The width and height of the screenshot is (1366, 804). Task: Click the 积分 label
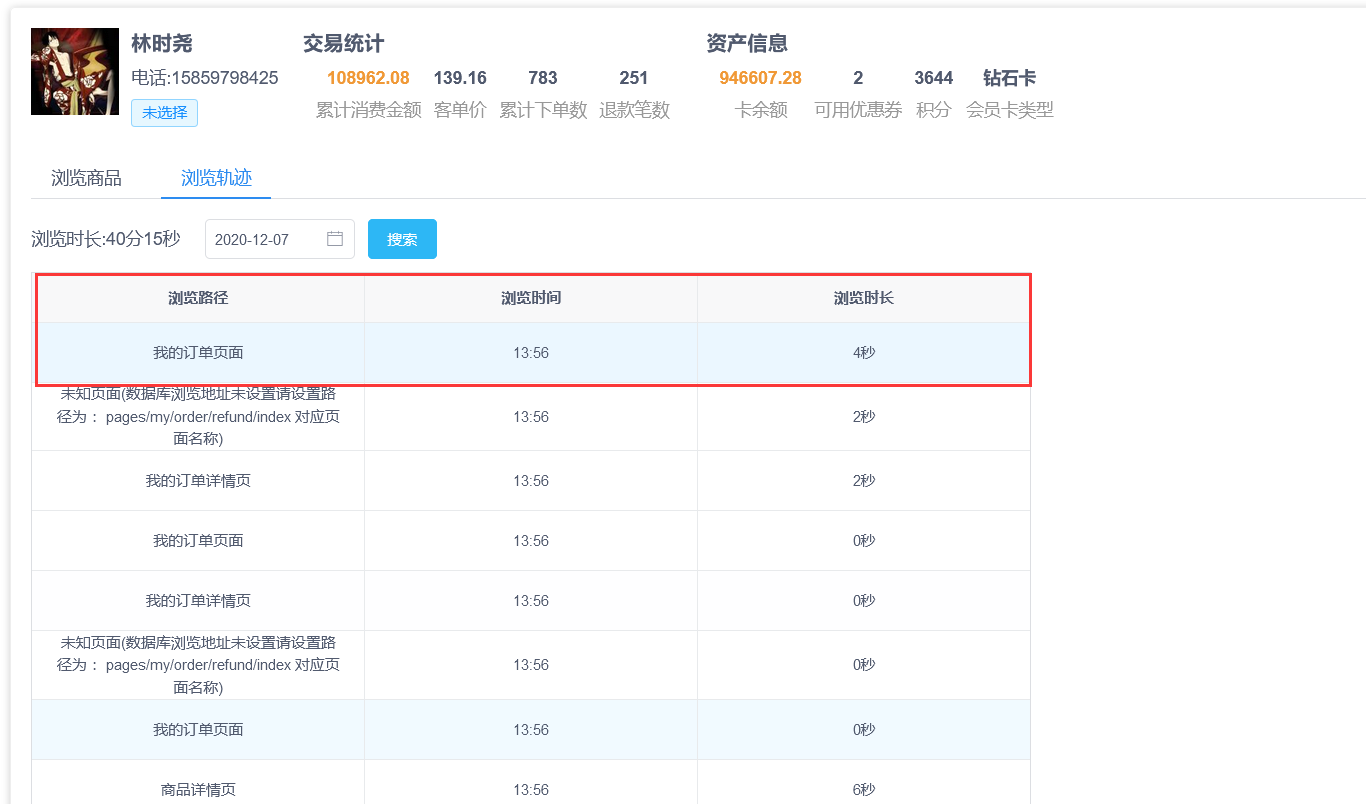pyautogui.click(x=933, y=110)
